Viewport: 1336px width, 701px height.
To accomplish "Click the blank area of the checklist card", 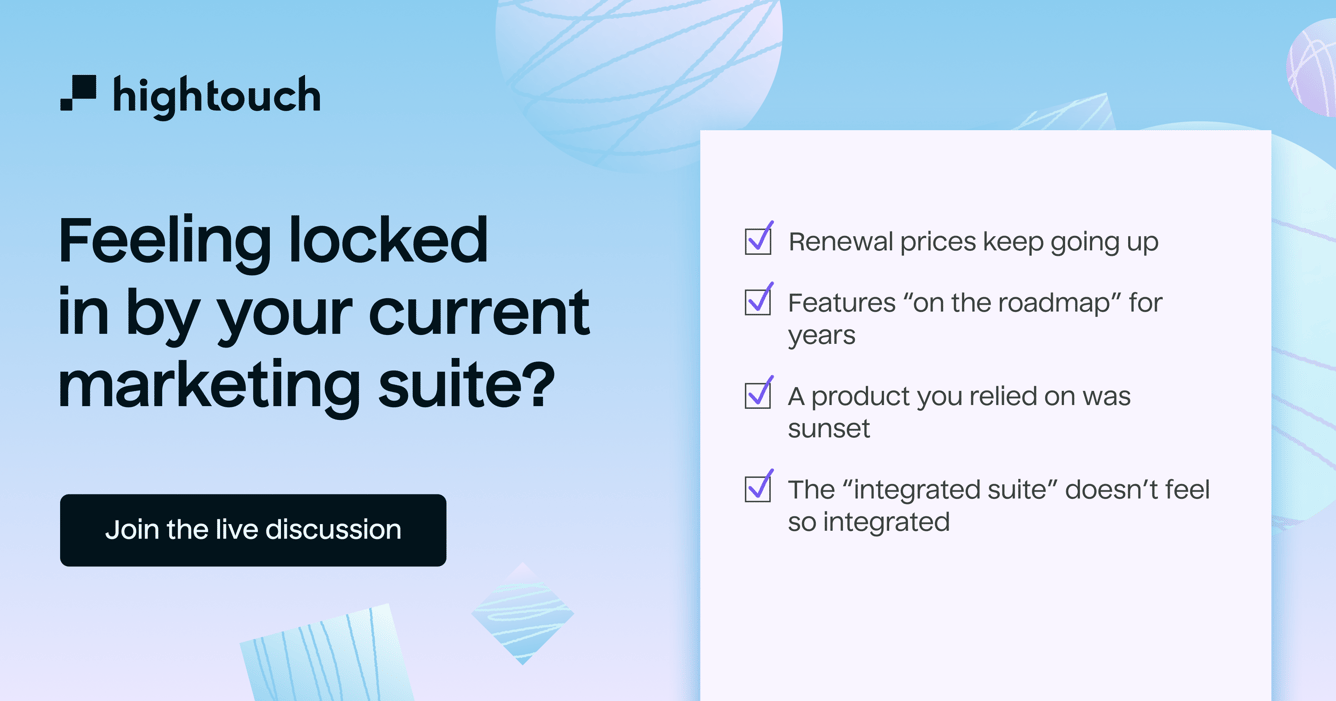I will 985,620.
